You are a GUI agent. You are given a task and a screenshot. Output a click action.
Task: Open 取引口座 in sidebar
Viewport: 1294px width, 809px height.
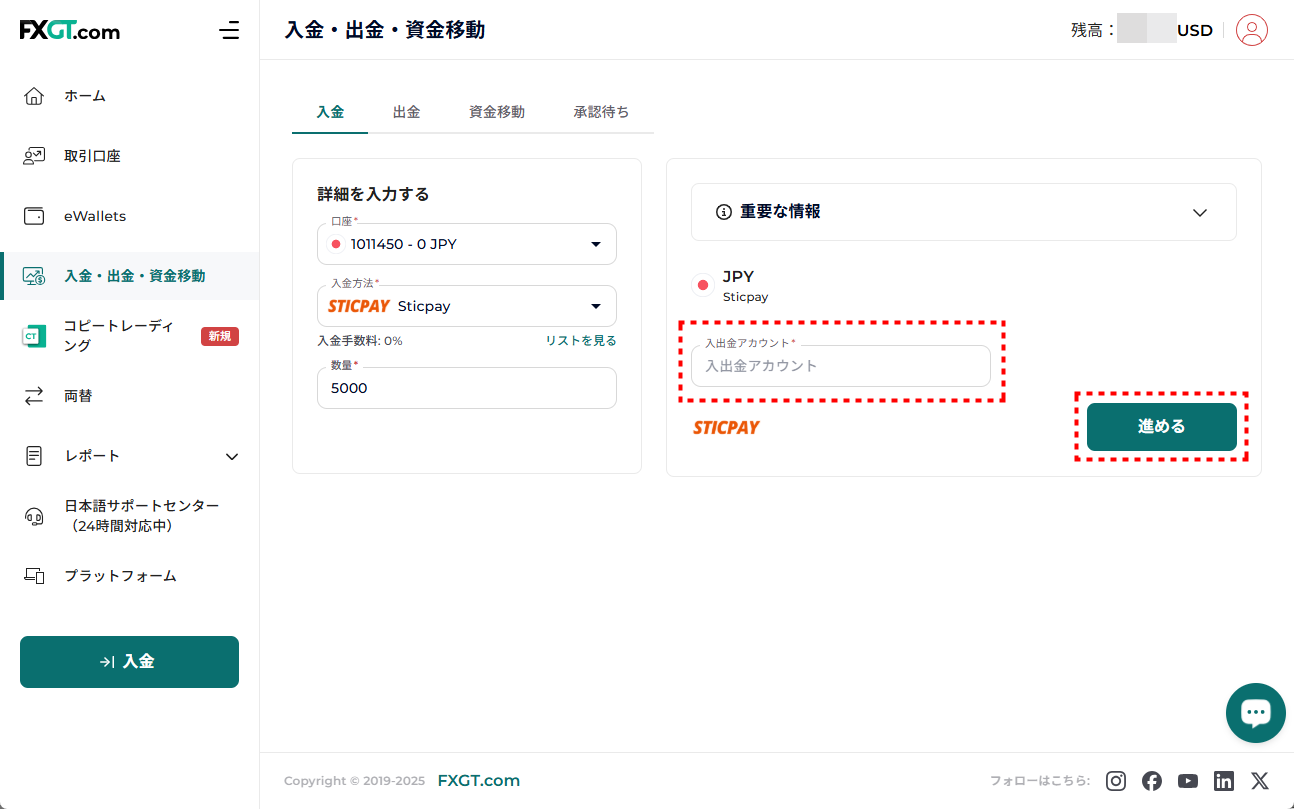pos(92,156)
